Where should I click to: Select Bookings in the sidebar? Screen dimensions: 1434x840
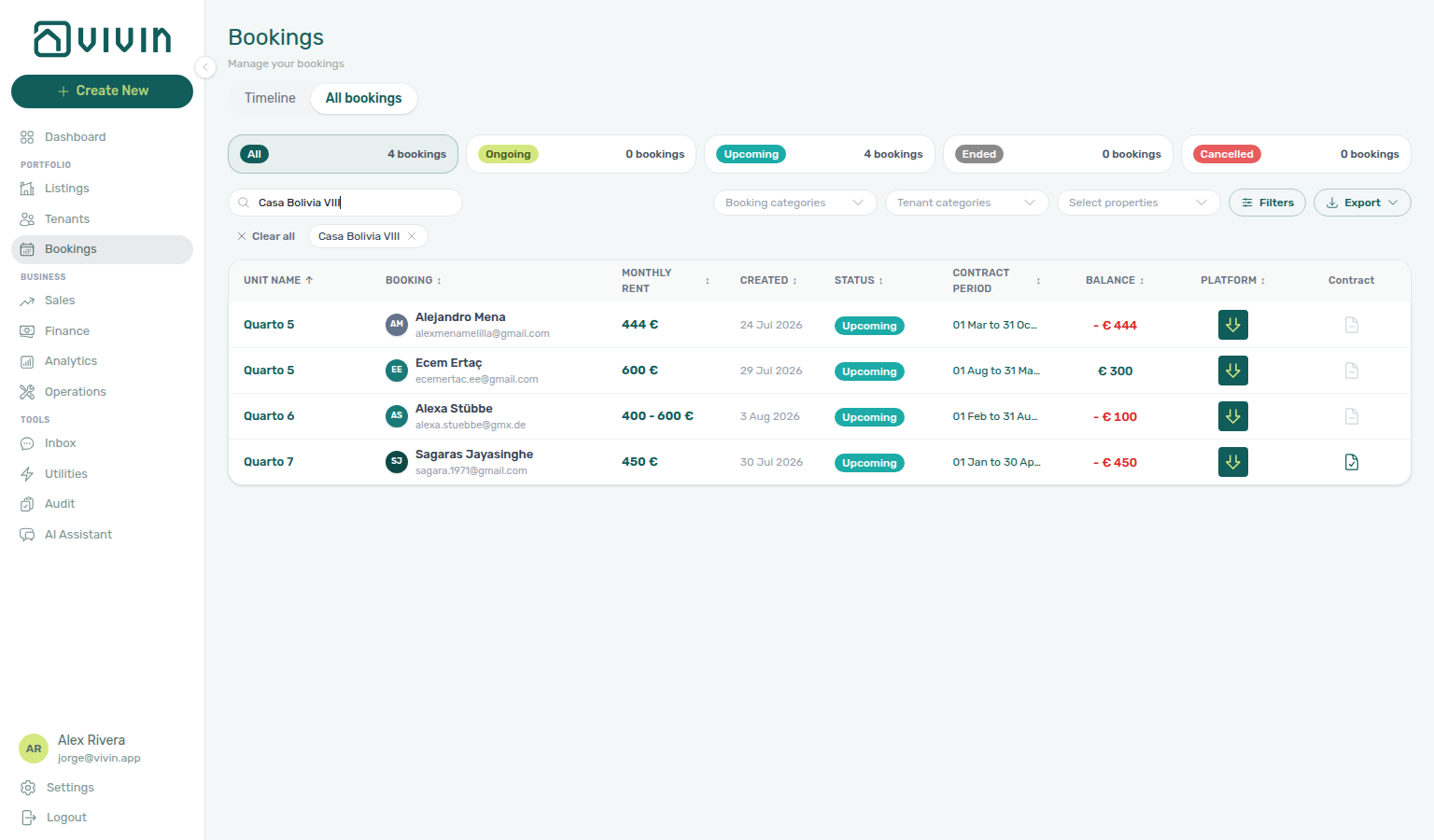click(102, 249)
